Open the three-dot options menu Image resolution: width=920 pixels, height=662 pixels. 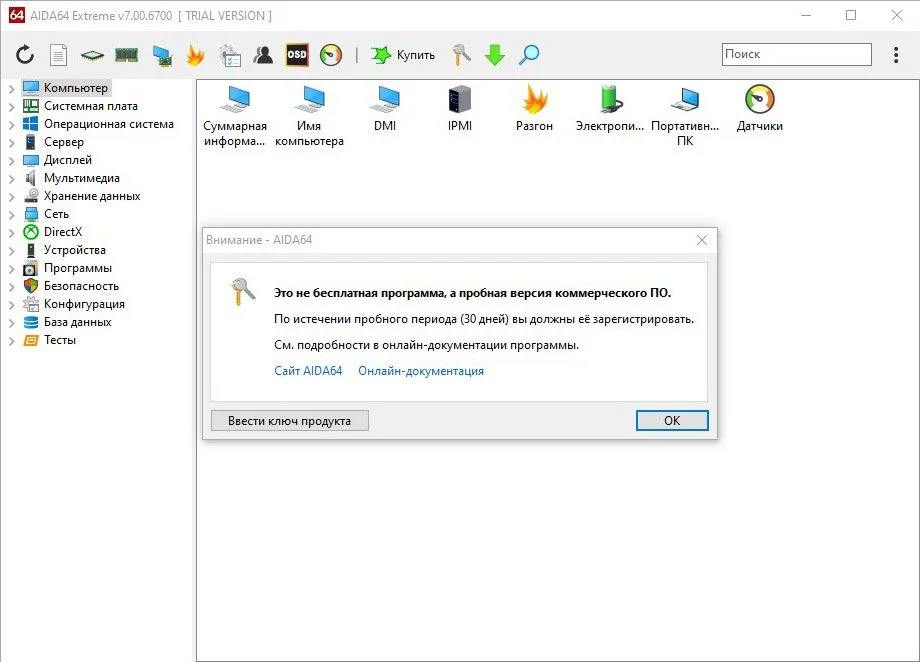[896, 55]
